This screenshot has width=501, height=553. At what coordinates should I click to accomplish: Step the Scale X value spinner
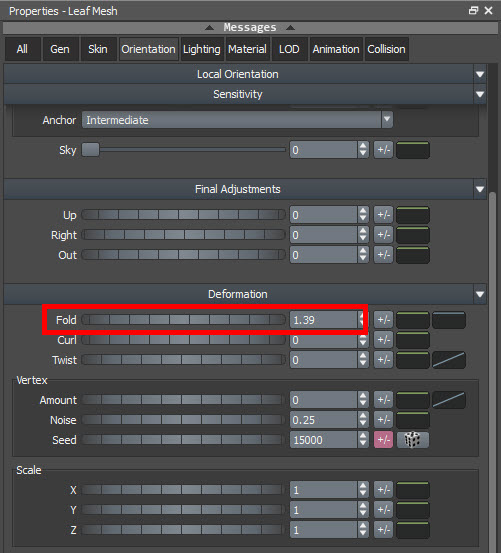(x=363, y=490)
